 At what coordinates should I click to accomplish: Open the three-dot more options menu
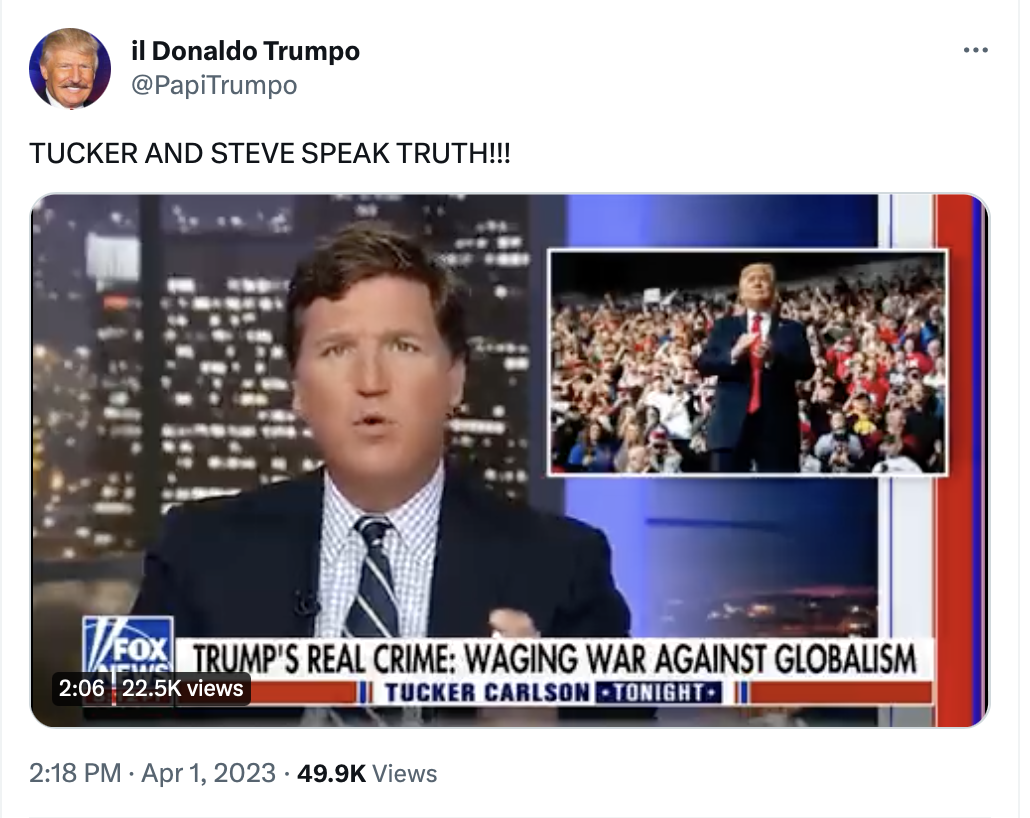coord(975,50)
